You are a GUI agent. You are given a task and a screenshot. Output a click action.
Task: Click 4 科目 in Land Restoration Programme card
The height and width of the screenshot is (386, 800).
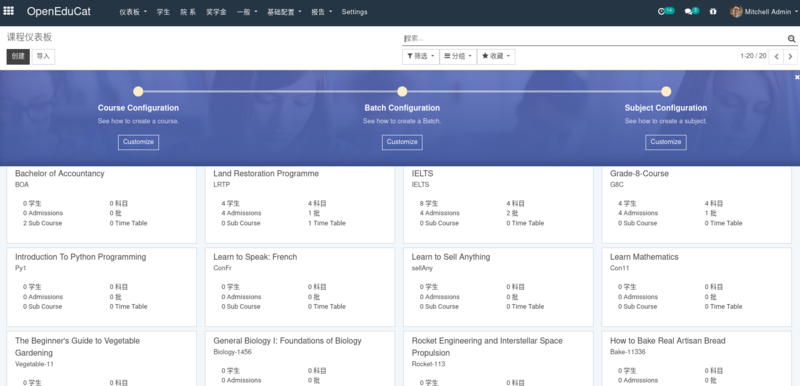[317, 203]
